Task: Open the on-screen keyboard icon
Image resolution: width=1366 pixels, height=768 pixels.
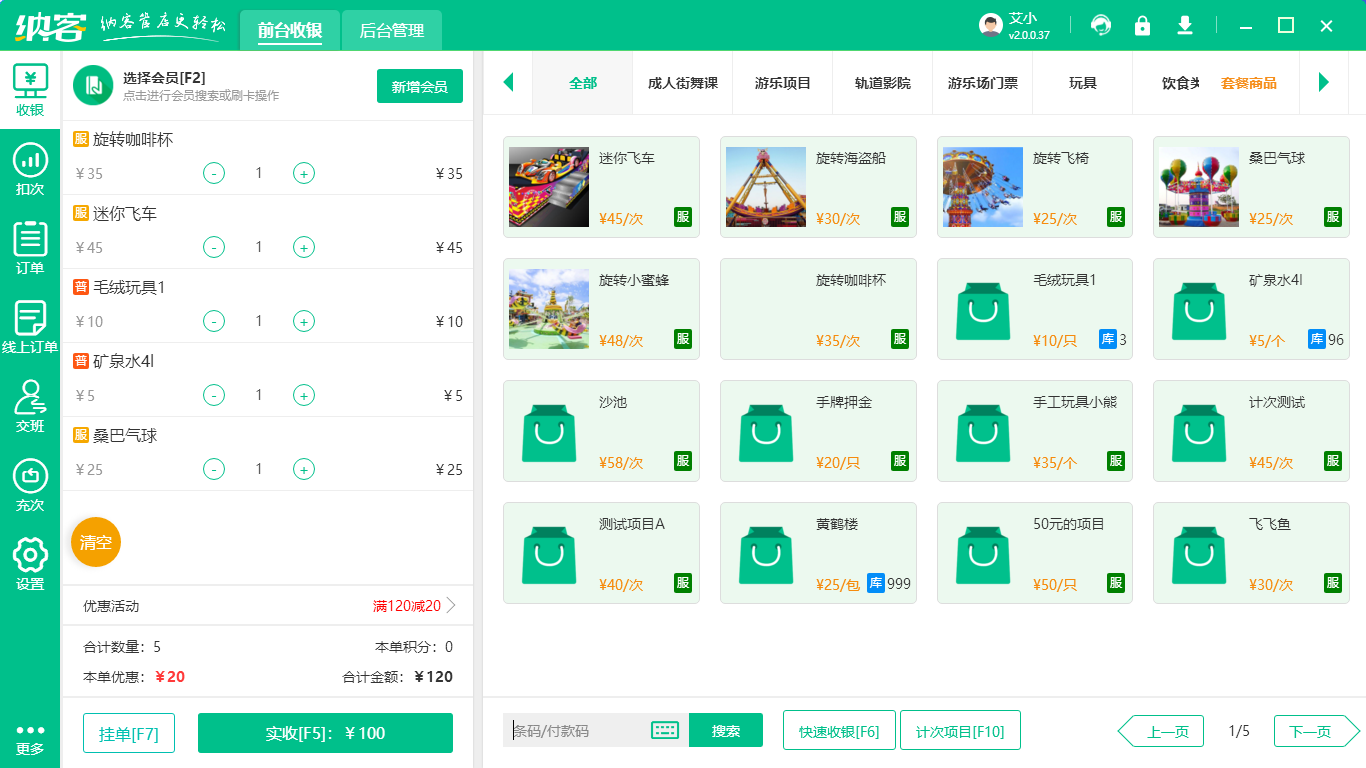Action: point(663,731)
